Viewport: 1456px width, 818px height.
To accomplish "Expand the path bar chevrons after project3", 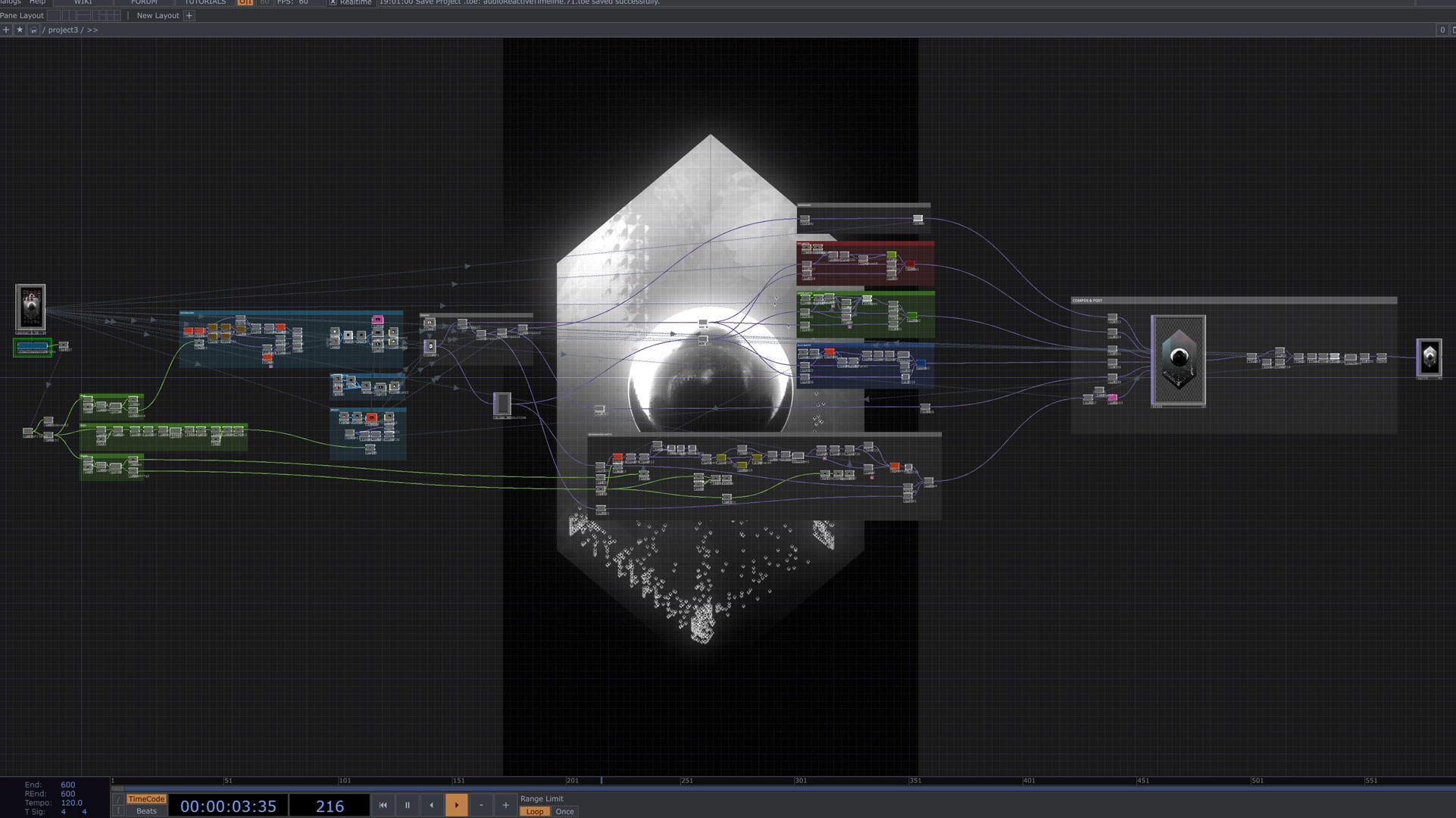I will pos(92,30).
